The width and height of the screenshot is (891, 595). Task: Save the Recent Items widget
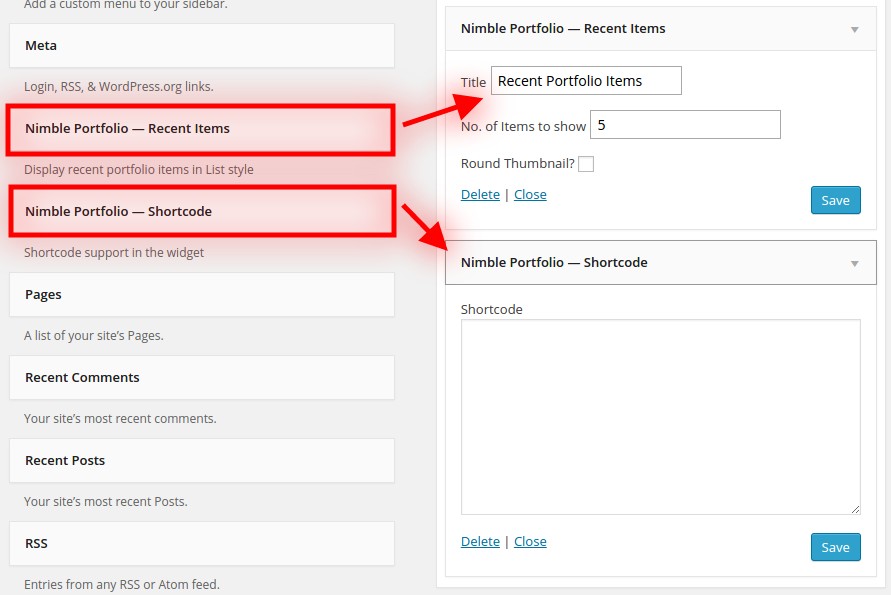click(x=835, y=200)
